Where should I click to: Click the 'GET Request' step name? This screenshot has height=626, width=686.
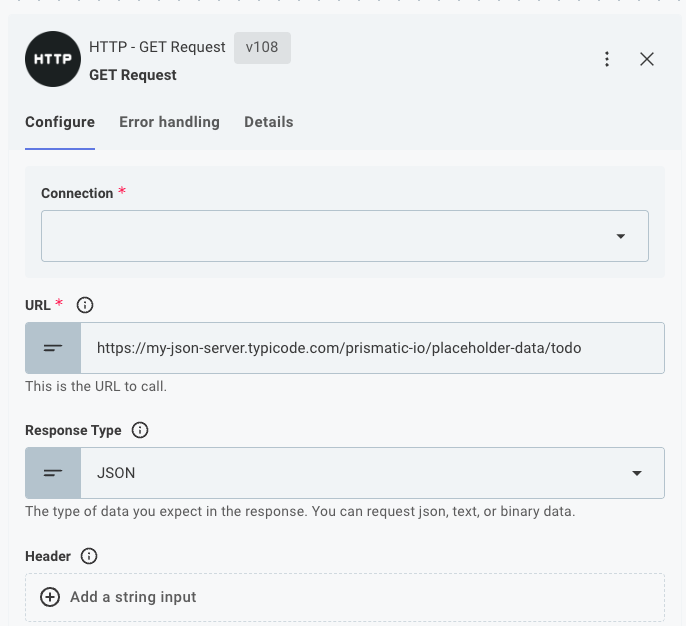click(x=133, y=75)
